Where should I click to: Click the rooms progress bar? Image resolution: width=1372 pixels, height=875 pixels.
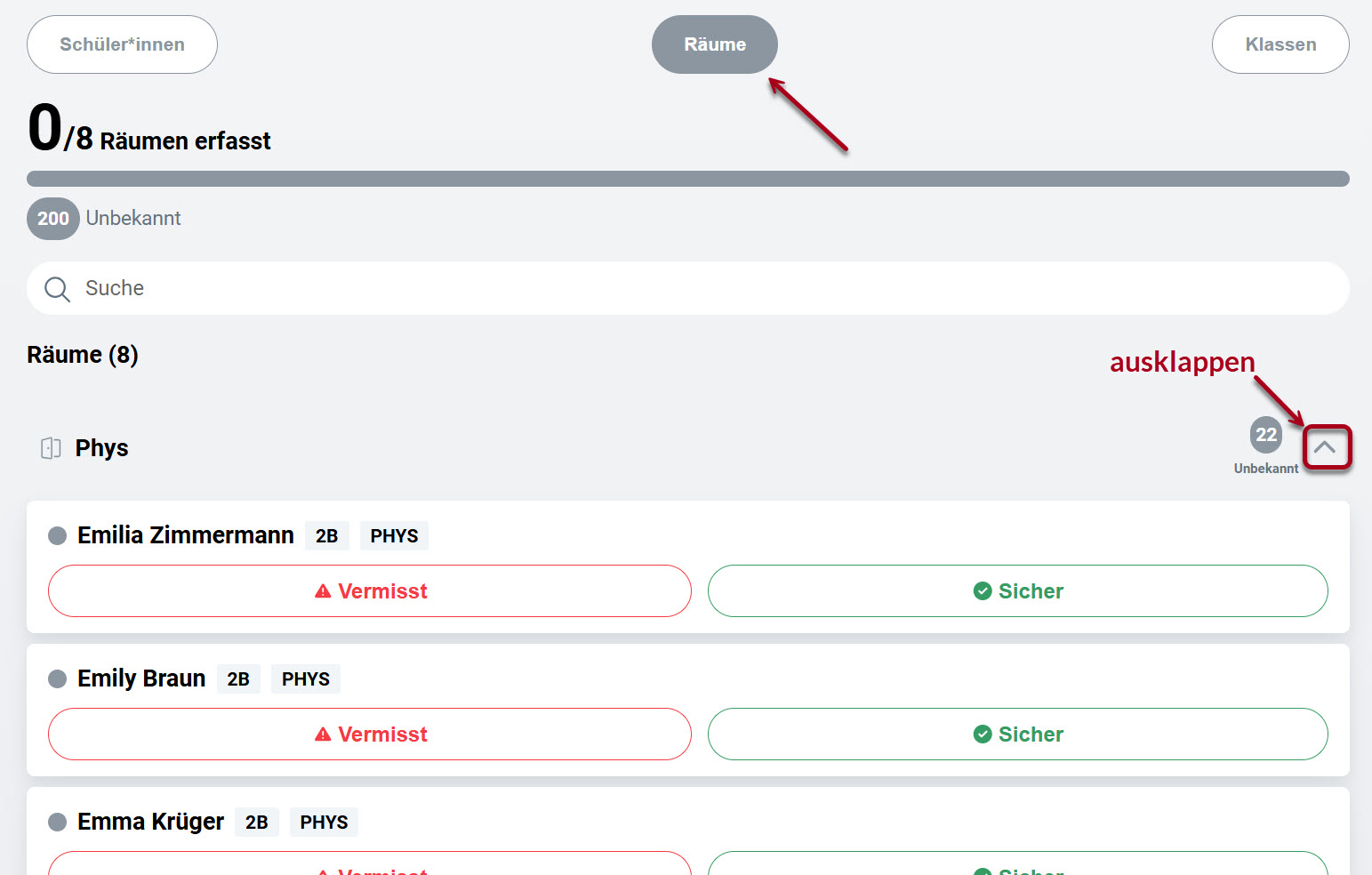coord(687,179)
